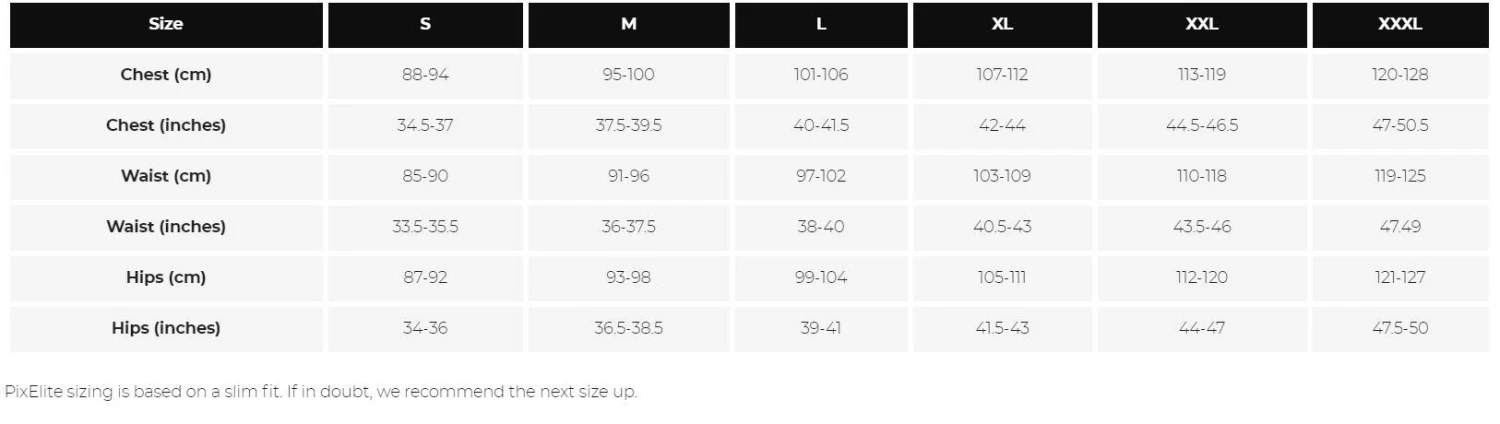Select the XXXL size header
The height and width of the screenshot is (424, 1500).
(1400, 25)
